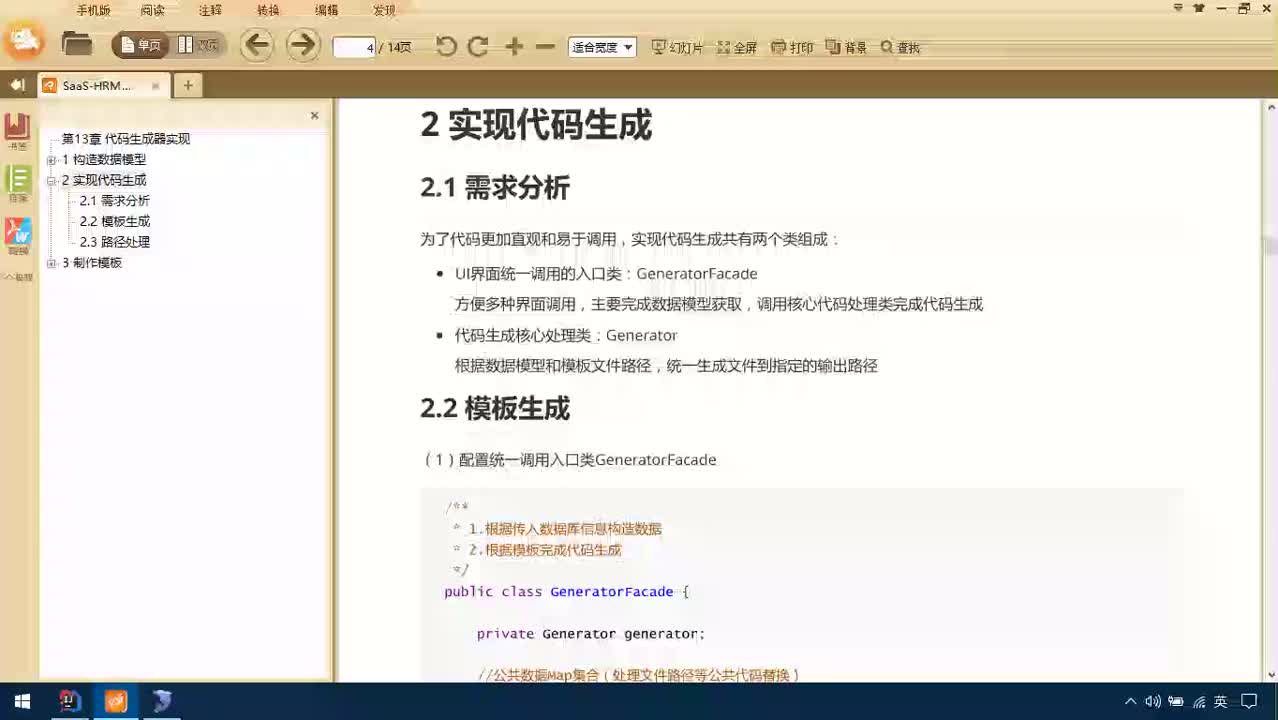Select 第13章 代码生成器实现 in outline

tap(126, 139)
